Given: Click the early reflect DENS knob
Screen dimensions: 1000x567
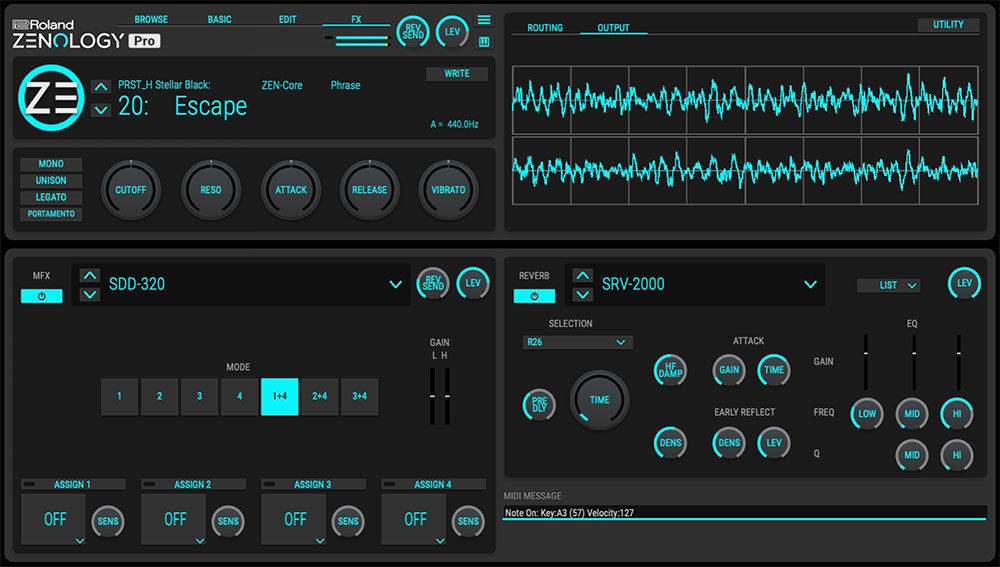Looking at the screenshot, I should click(x=729, y=443).
